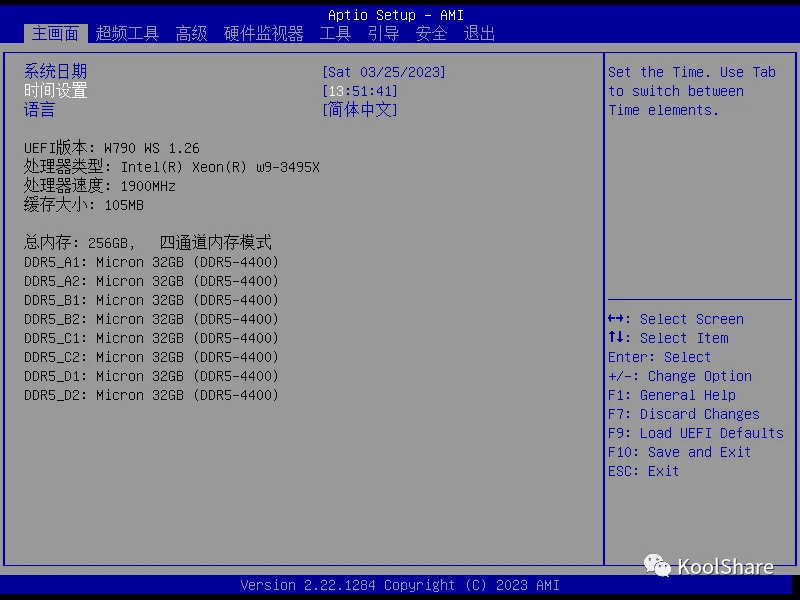Screen dimensions: 800x600
Task: Click the Select Item arrows hint
Action: point(668,338)
